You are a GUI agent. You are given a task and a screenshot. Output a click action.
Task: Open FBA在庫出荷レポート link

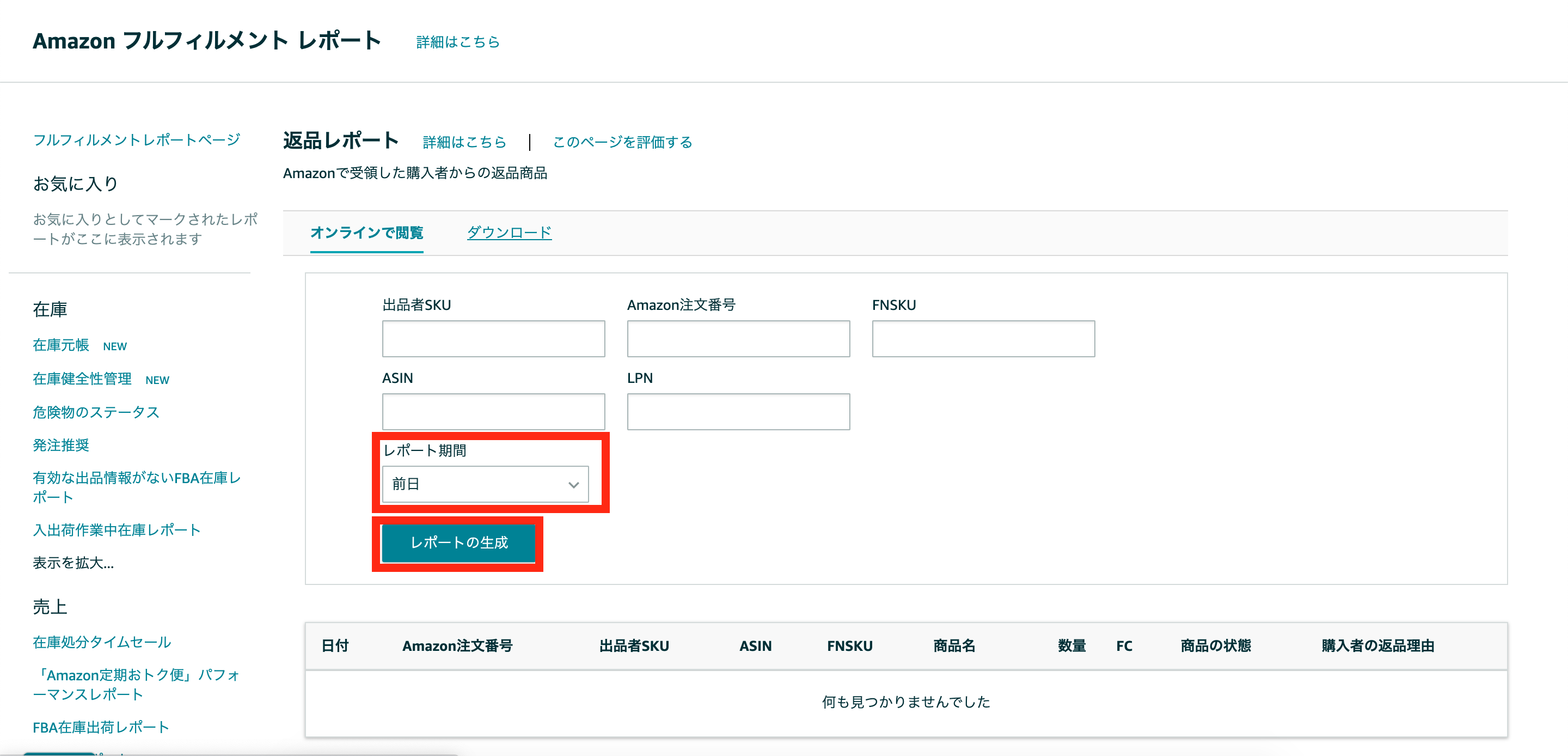point(100,727)
